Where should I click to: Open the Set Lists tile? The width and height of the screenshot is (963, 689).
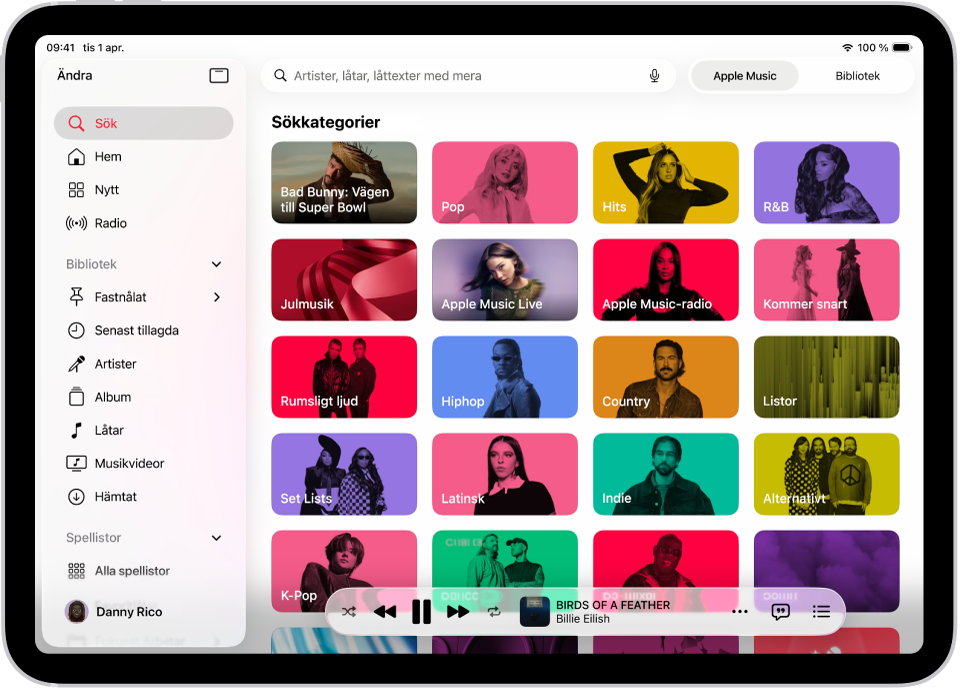(344, 474)
